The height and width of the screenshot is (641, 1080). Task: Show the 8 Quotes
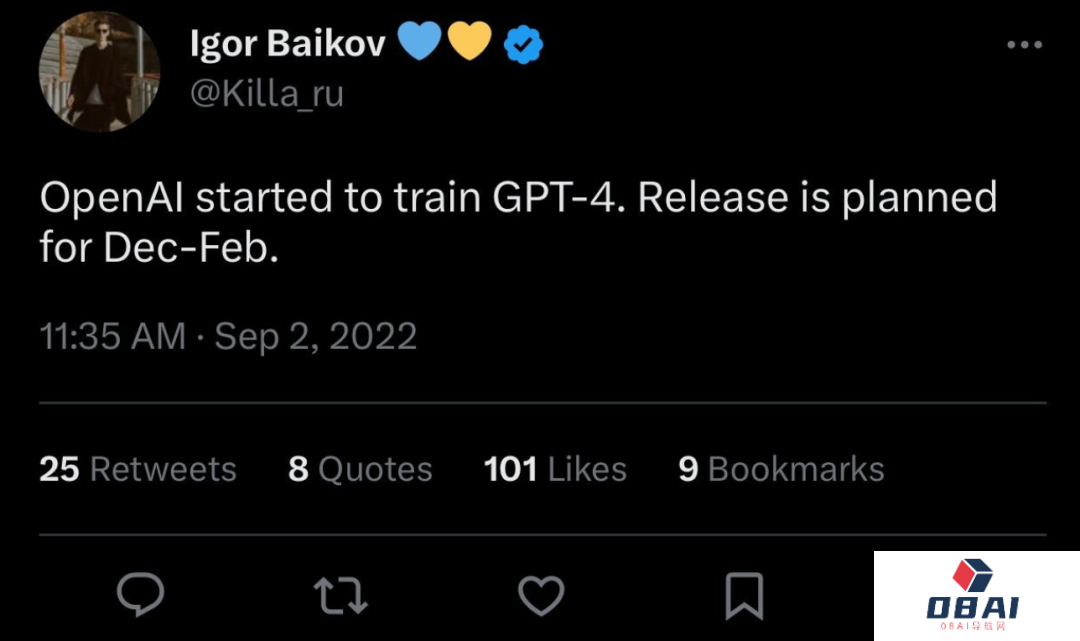(x=360, y=469)
